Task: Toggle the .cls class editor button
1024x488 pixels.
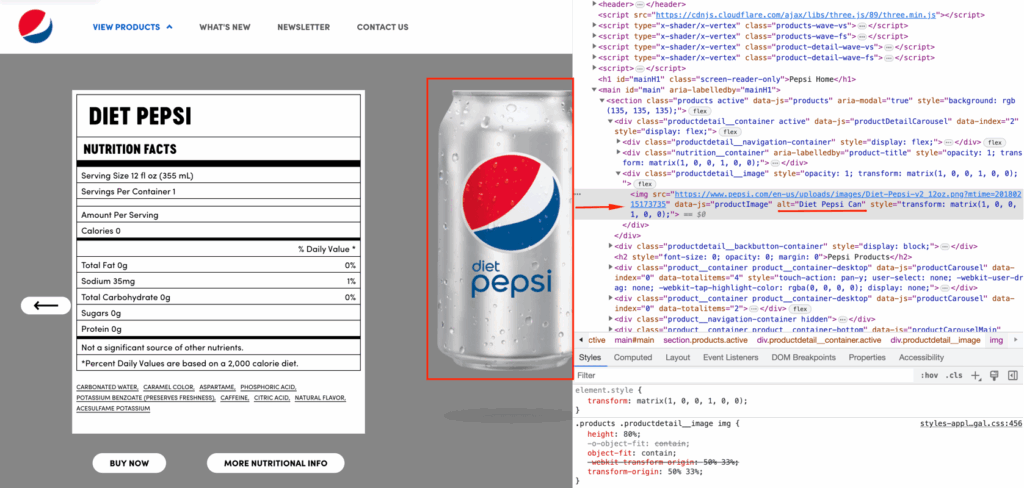Action: click(954, 376)
